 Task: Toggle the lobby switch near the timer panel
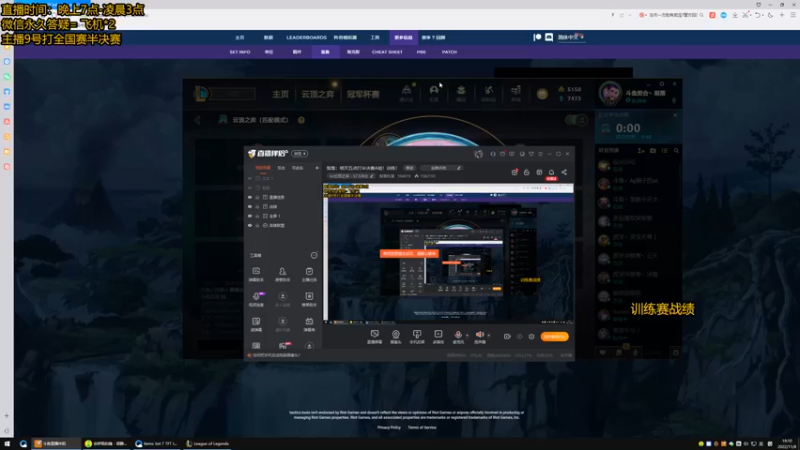(577, 120)
